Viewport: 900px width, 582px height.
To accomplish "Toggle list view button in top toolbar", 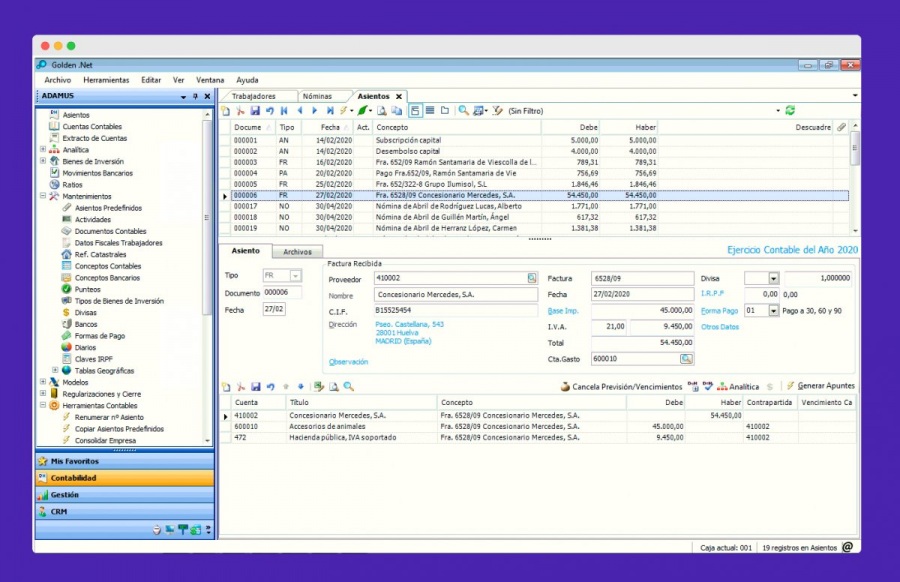I will 430,111.
